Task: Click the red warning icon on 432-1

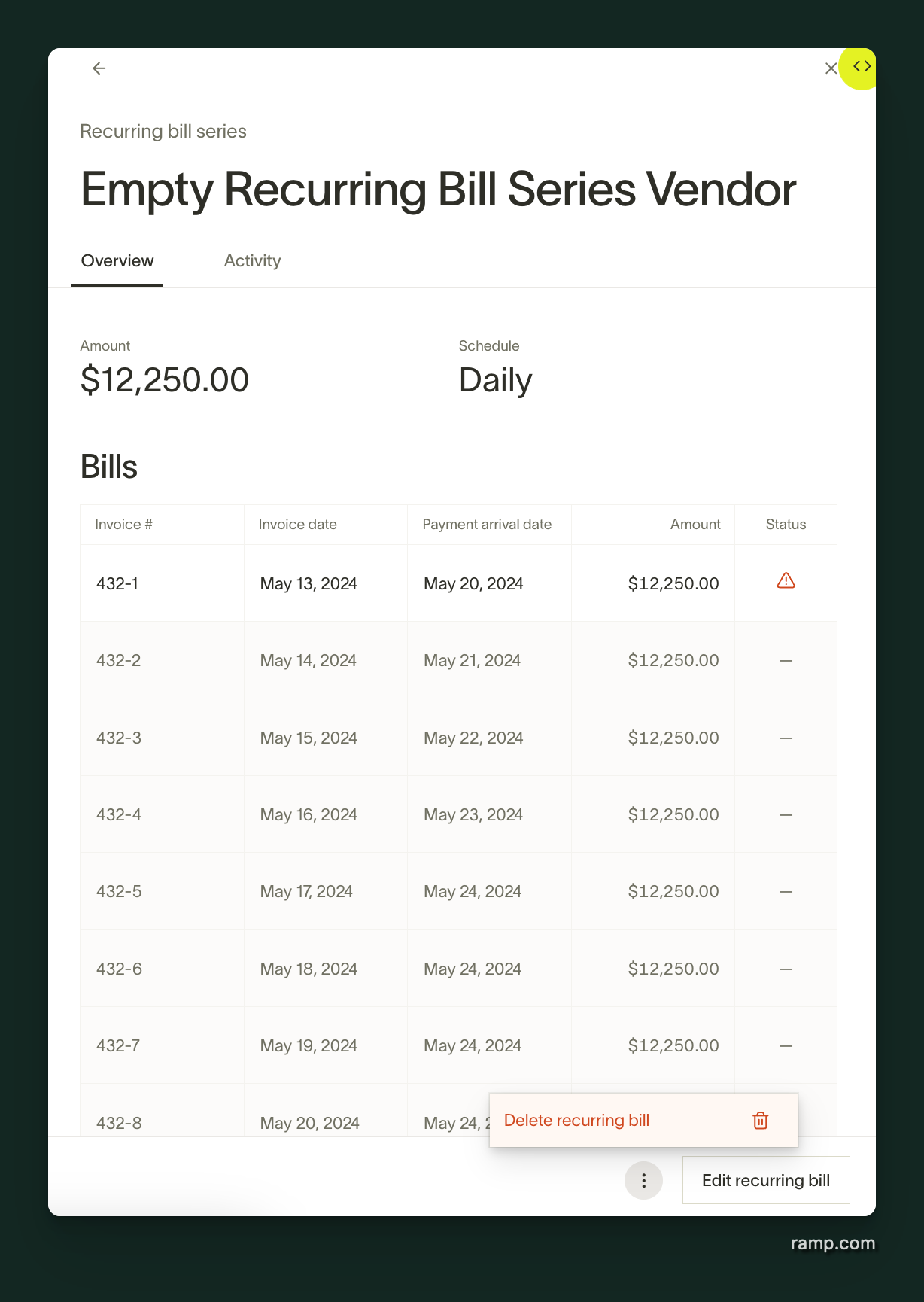Action: click(x=786, y=581)
